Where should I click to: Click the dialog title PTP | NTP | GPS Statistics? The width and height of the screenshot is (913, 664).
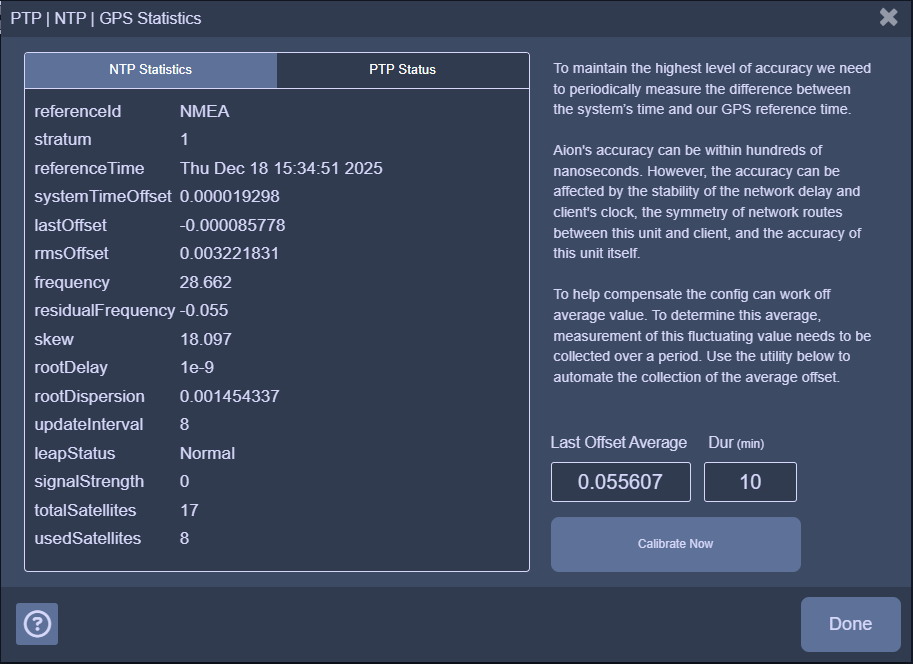point(106,18)
